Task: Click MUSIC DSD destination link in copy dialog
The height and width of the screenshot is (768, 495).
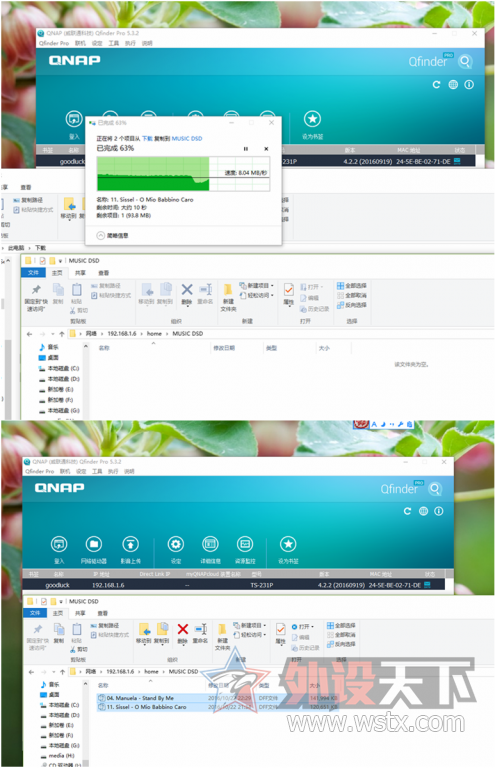Action: pos(187,139)
